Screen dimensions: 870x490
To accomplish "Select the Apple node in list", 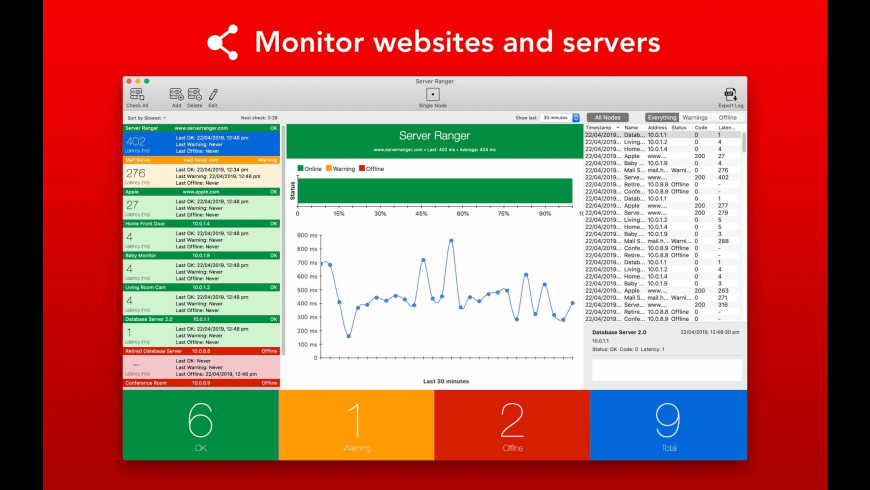I will 201,204.
